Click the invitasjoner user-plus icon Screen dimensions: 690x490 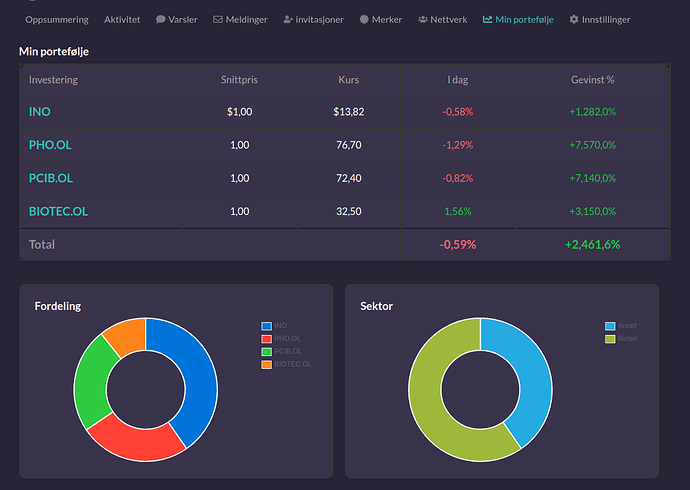coord(288,19)
